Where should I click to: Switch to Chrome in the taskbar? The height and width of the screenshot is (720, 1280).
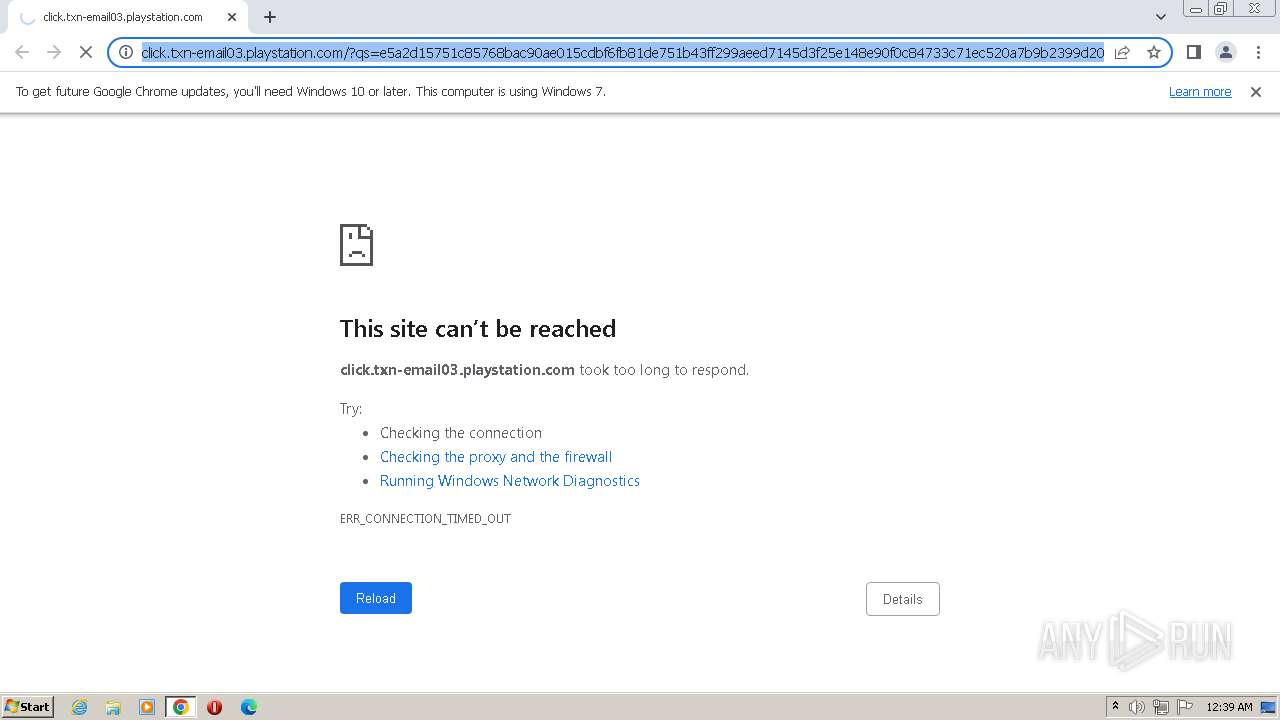point(181,707)
